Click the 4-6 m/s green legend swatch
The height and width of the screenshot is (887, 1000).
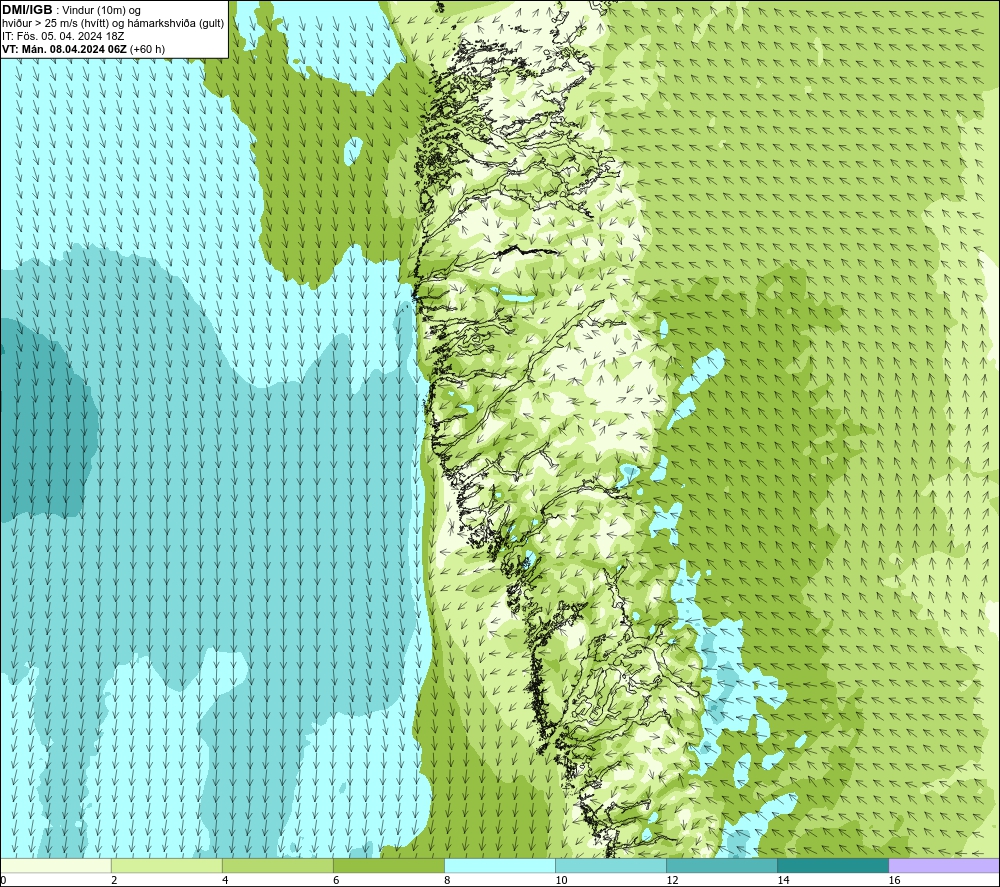(x=277, y=865)
